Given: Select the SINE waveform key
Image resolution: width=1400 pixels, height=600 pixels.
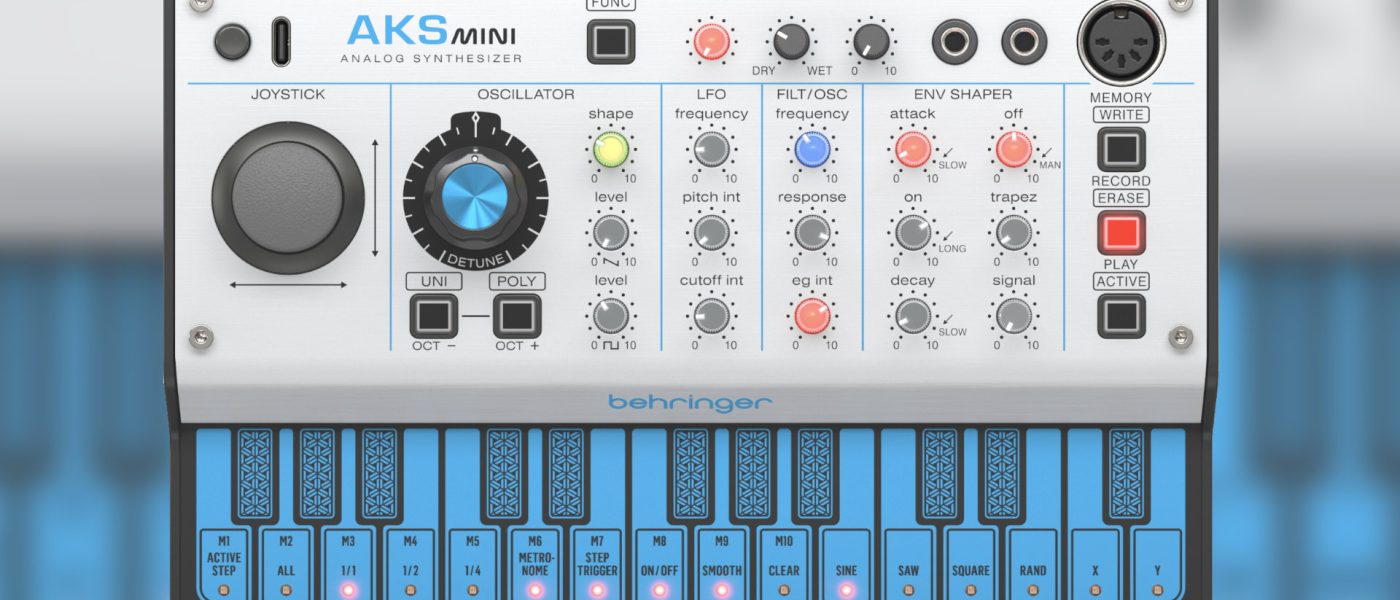Looking at the screenshot, I should coord(846,564).
